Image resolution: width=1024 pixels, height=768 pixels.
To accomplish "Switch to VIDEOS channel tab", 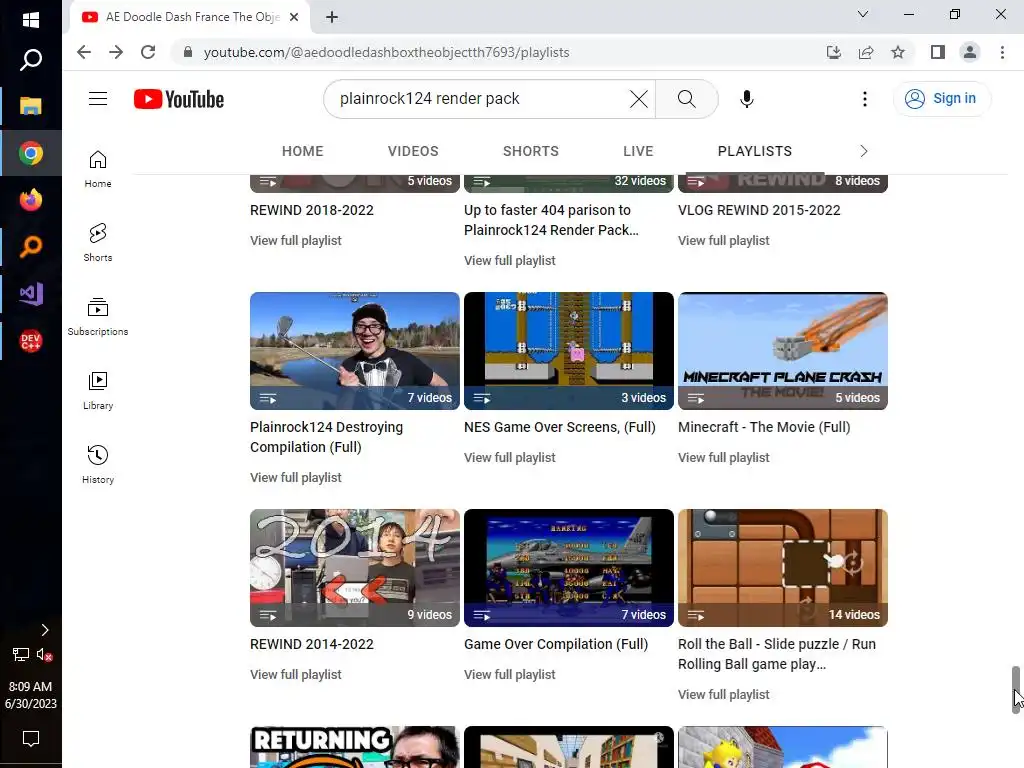I will point(413,152).
